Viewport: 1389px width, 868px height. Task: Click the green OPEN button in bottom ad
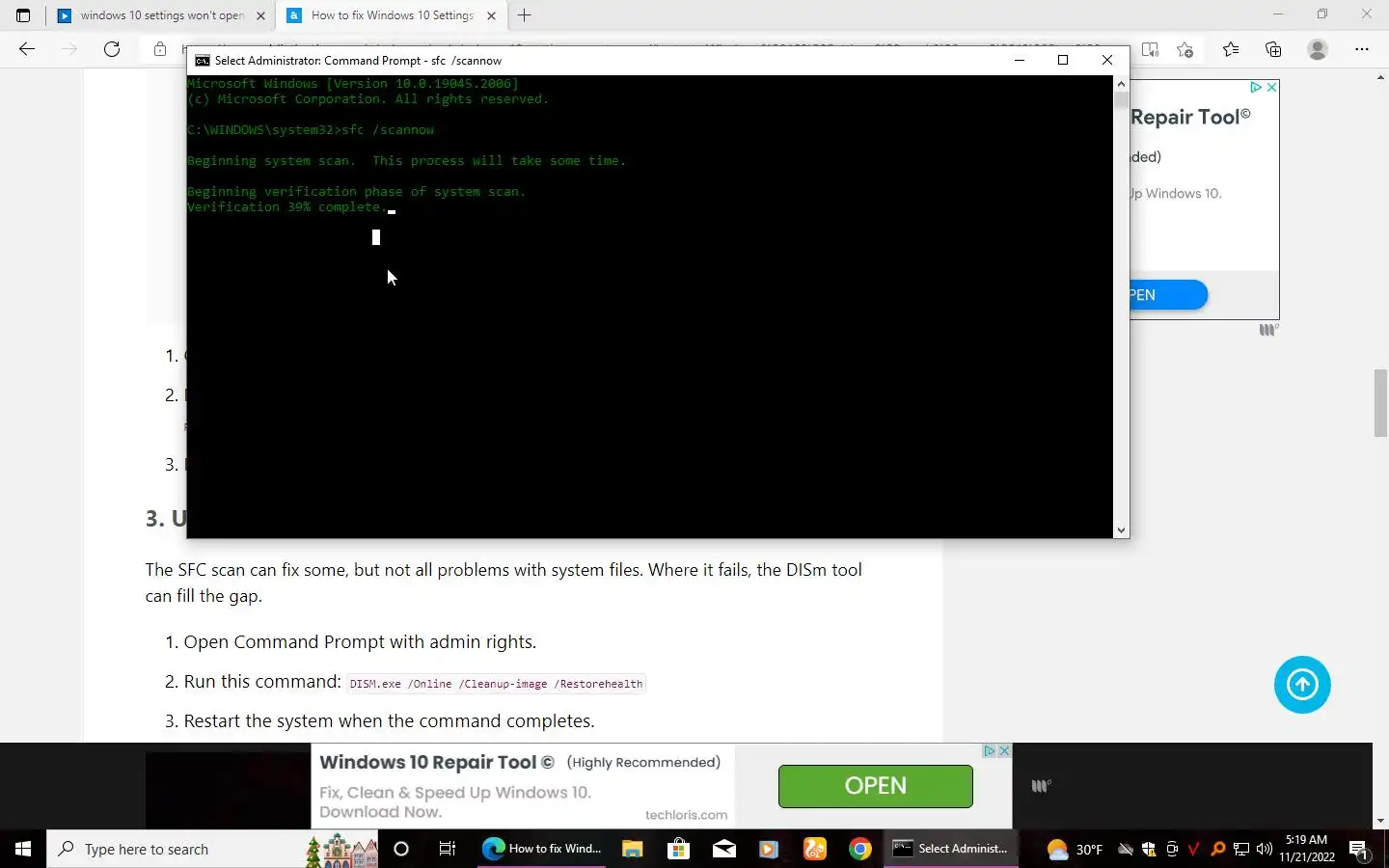[x=876, y=786]
